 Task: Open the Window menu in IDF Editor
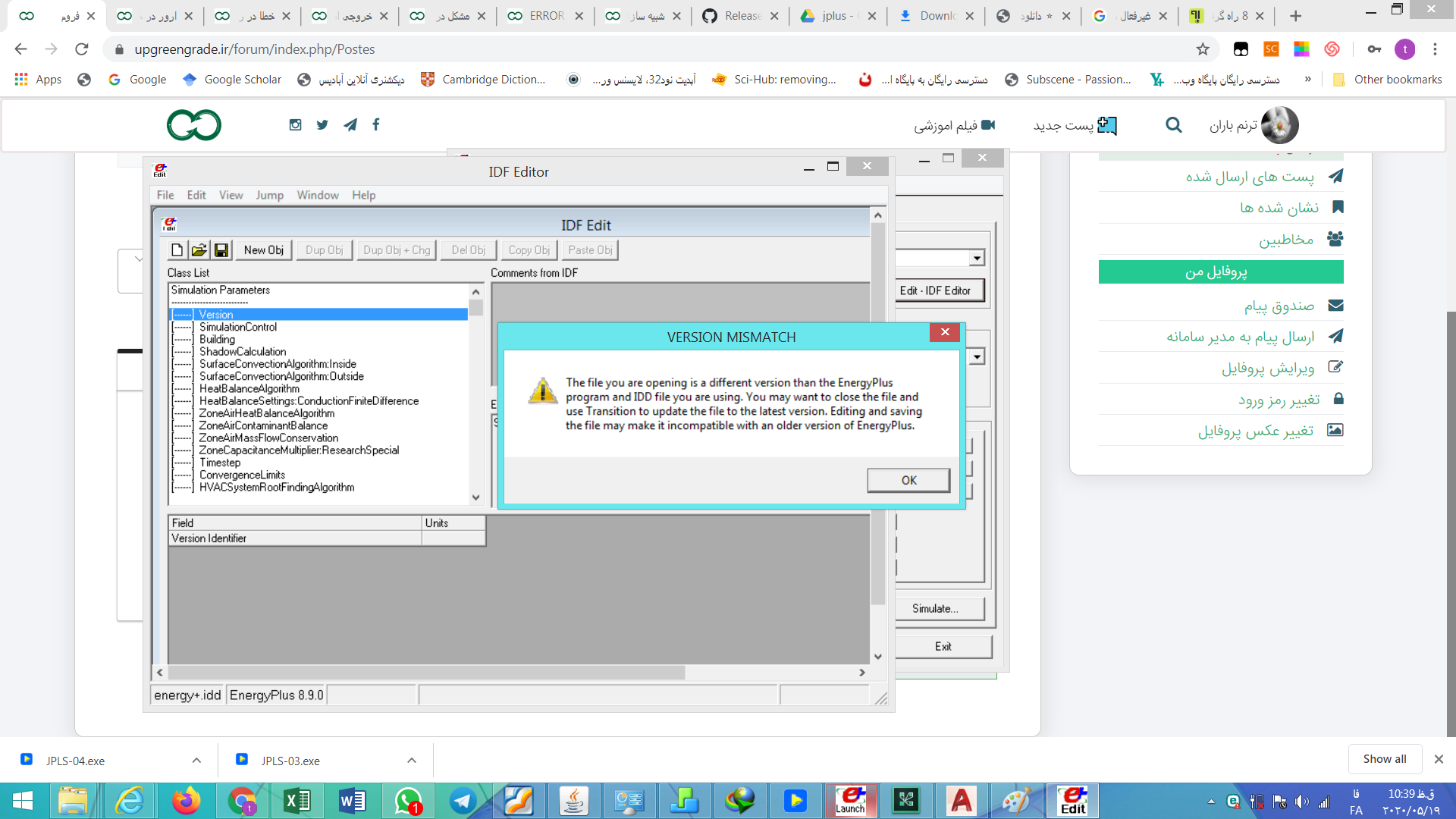[x=318, y=195]
